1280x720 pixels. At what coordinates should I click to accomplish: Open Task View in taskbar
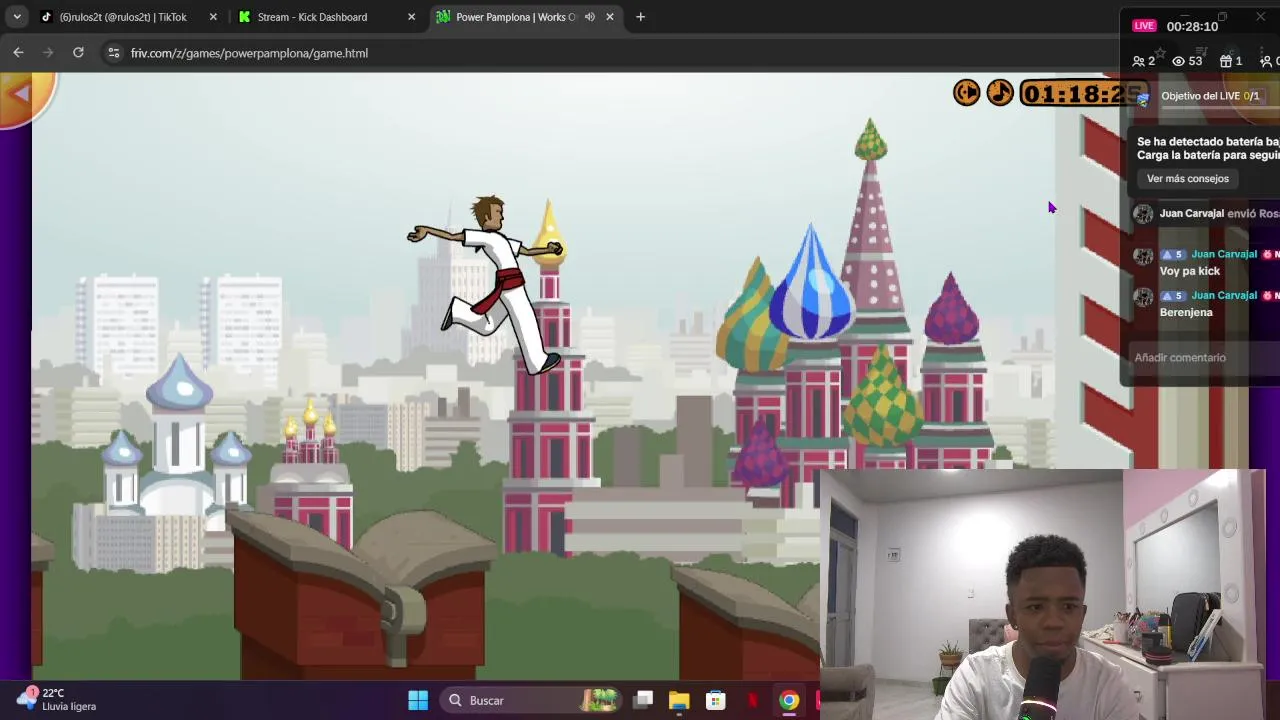pyautogui.click(x=643, y=700)
